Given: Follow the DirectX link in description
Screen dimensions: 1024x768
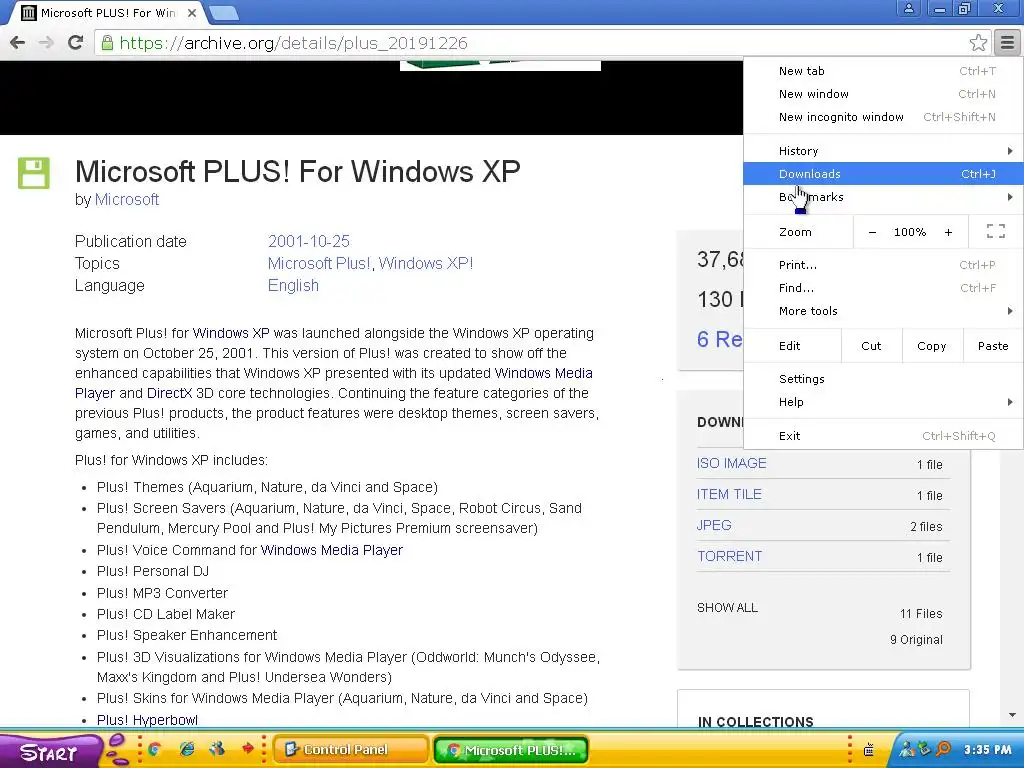Looking at the screenshot, I should pos(169,393).
